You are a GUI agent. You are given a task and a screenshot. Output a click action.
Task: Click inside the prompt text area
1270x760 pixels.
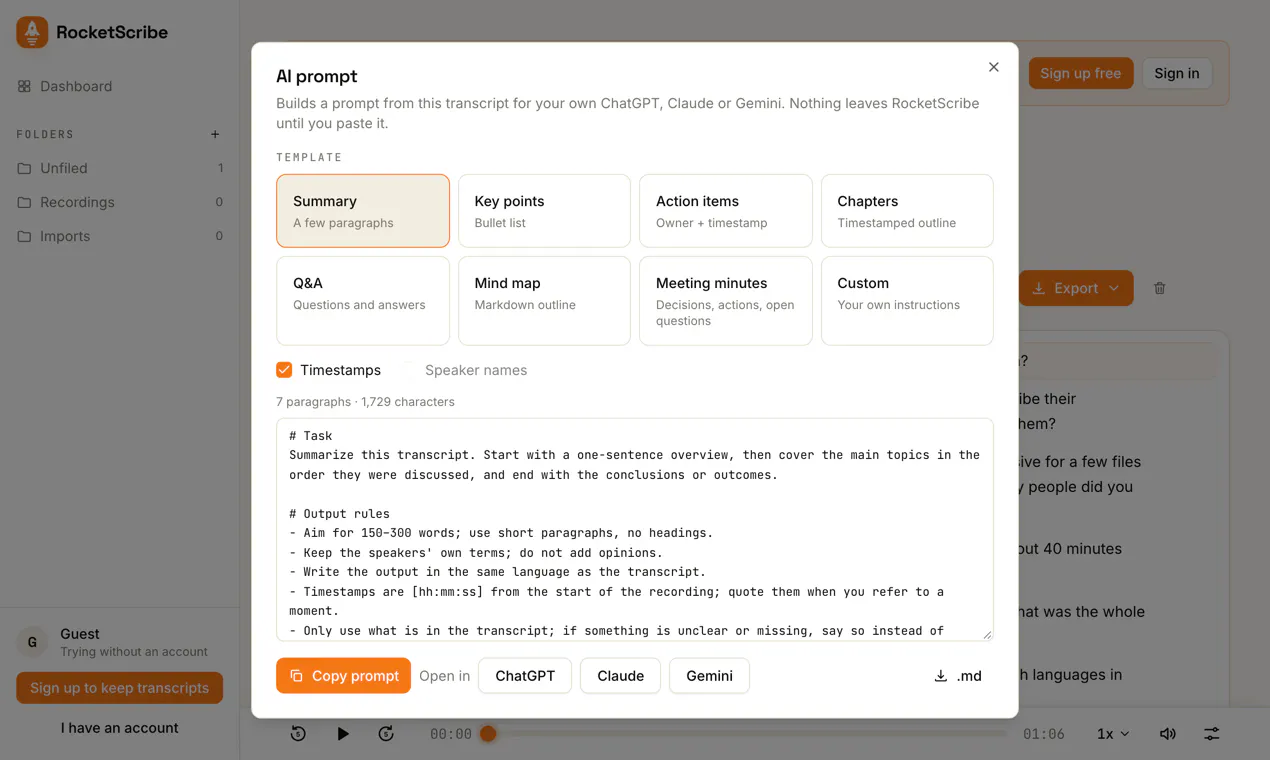point(635,529)
